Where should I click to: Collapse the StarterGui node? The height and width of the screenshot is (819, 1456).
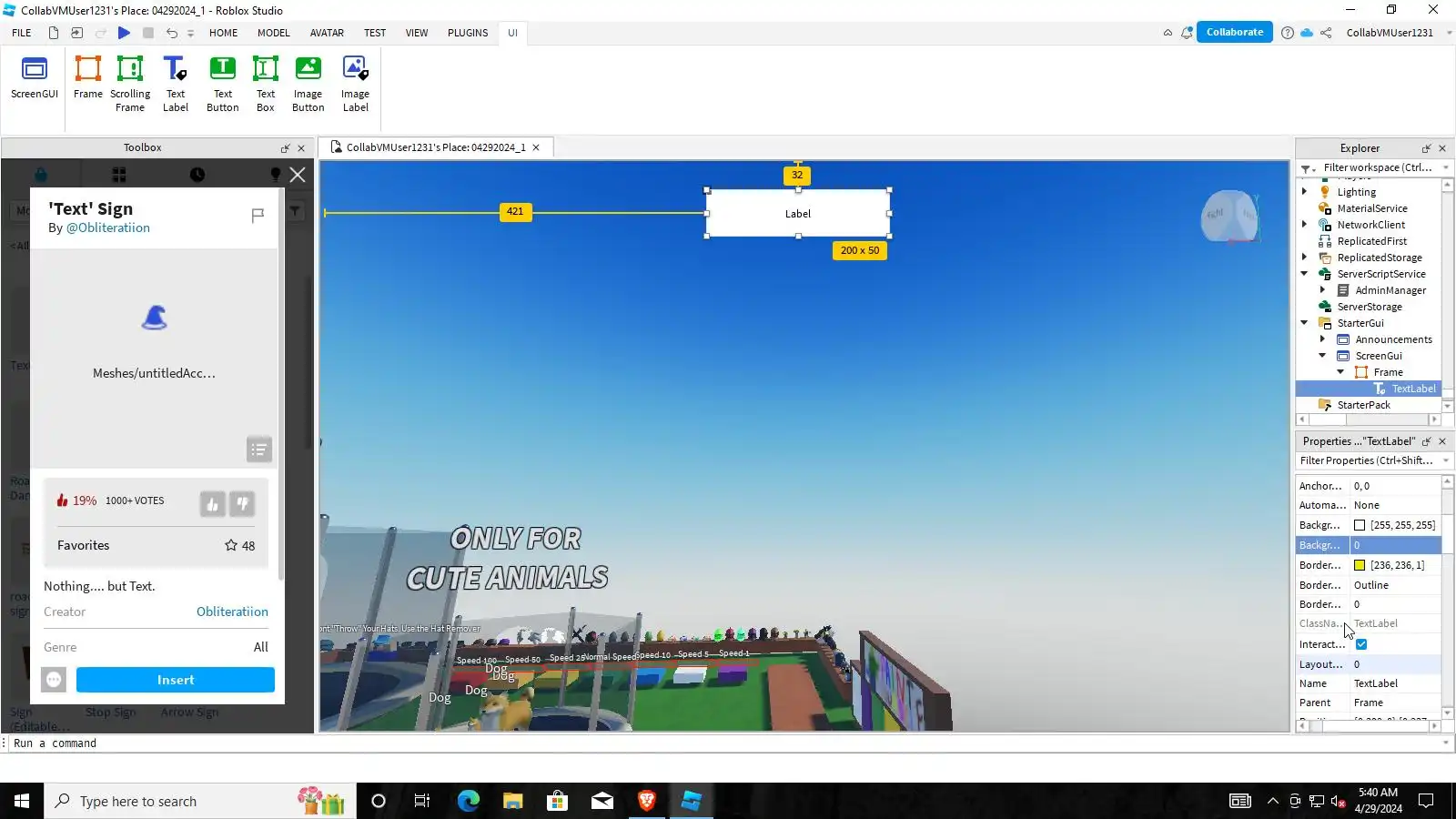pyautogui.click(x=1305, y=323)
